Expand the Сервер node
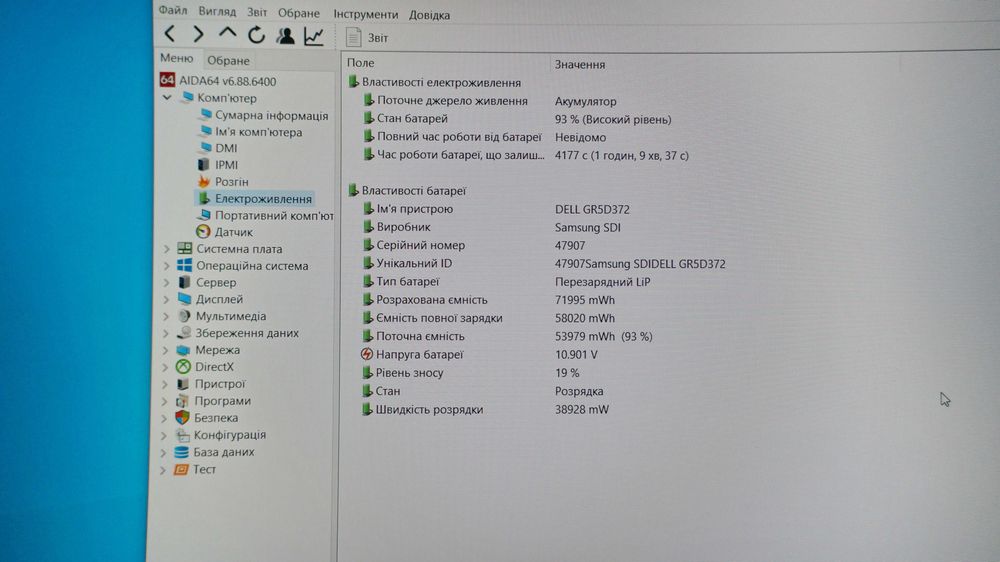Image resolution: width=1000 pixels, height=562 pixels. tap(166, 282)
